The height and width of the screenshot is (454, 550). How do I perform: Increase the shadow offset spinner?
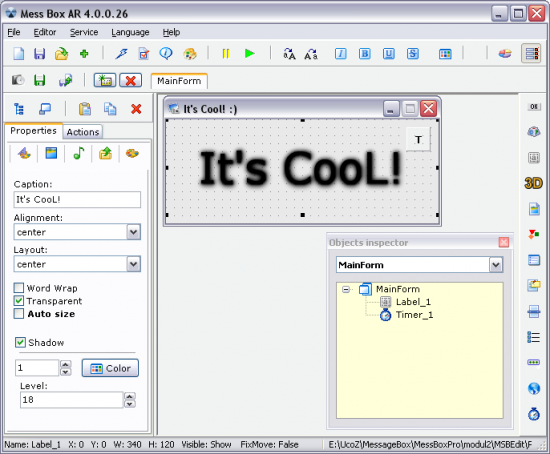coord(66,364)
